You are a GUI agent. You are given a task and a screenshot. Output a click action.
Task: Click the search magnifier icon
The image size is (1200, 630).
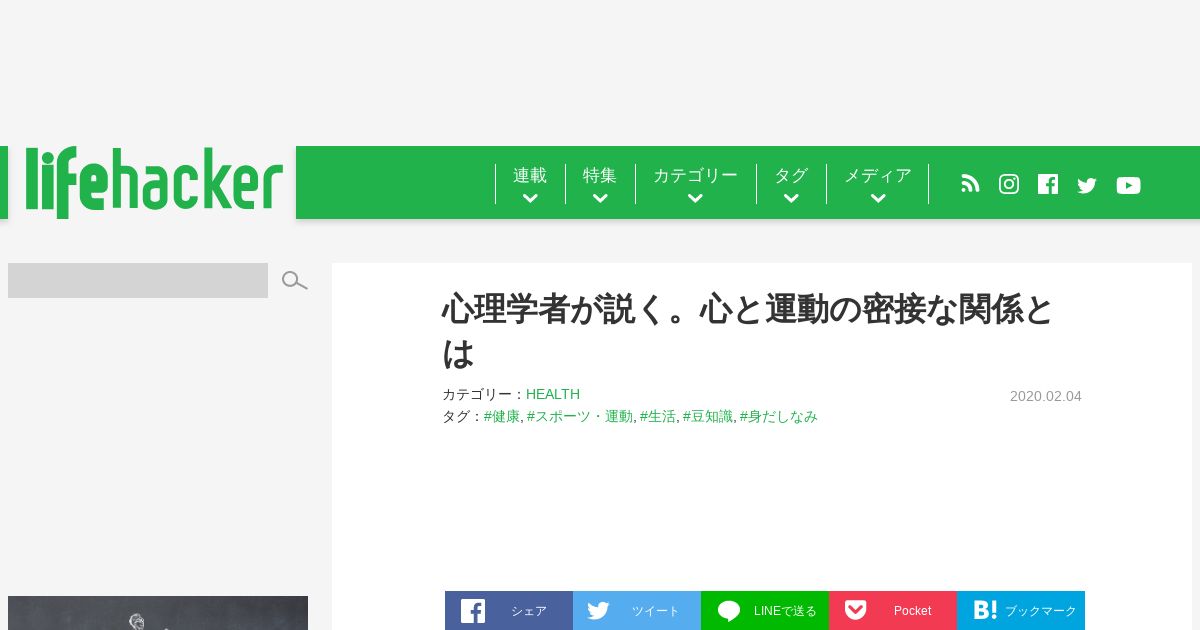click(294, 281)
